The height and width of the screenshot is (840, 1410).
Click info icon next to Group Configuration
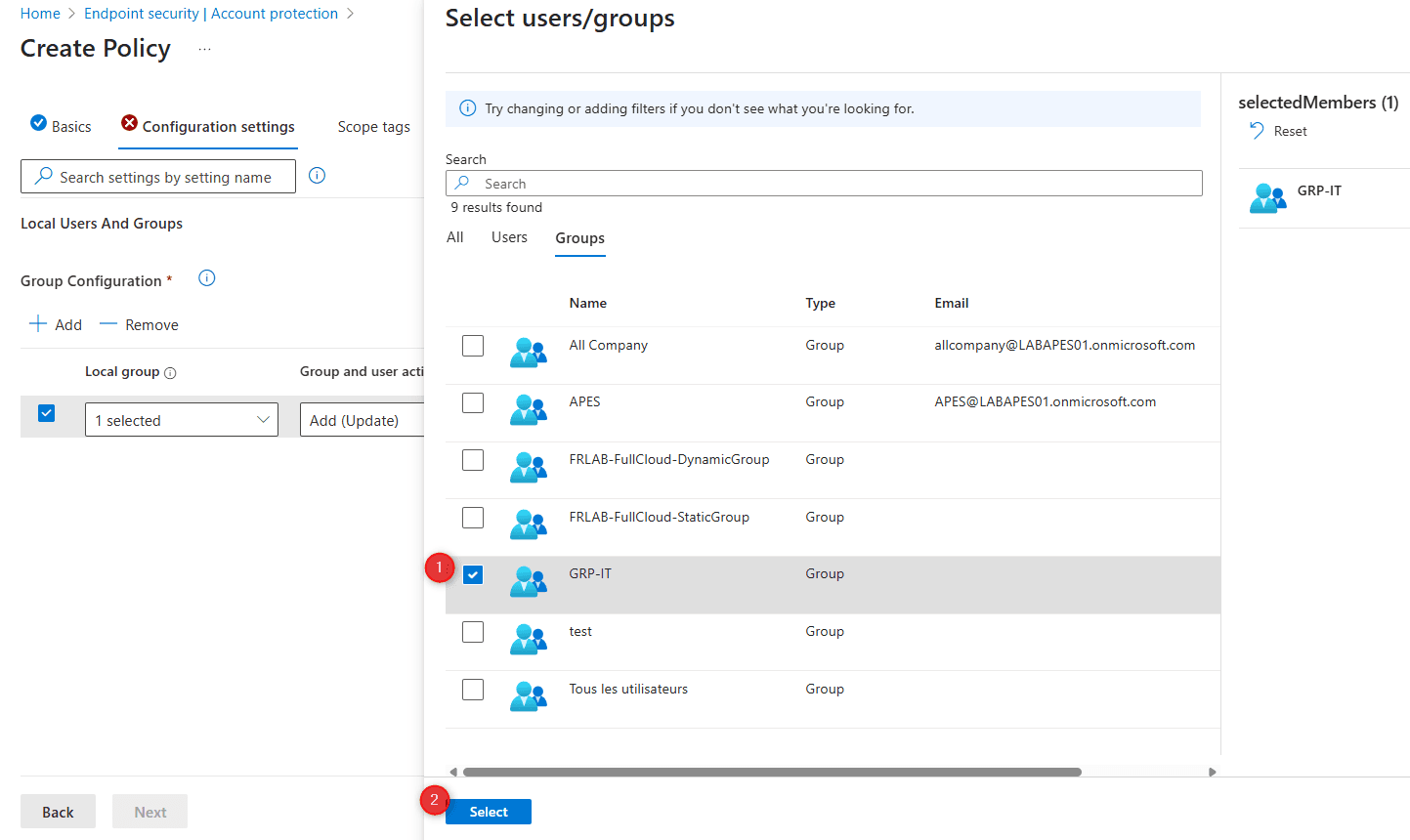(x=206, y=278)
